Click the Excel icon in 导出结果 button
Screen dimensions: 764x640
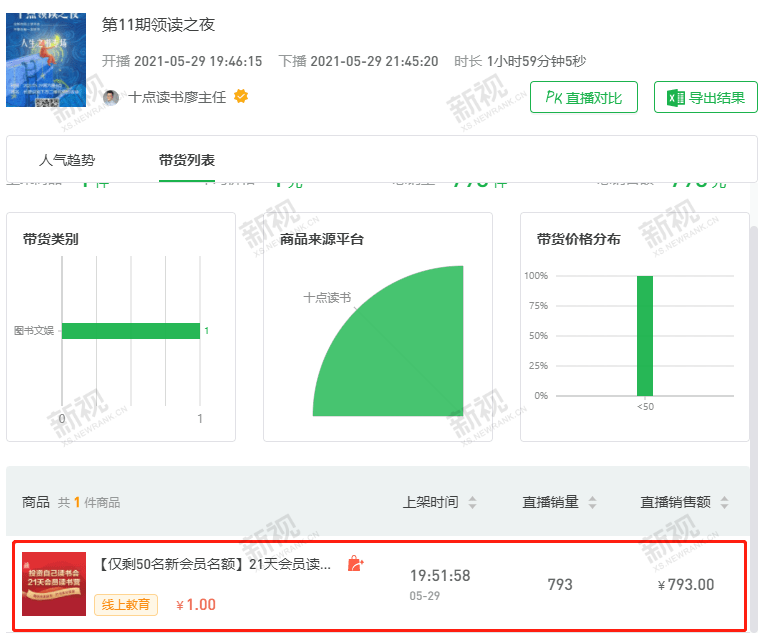coord(676,97)
